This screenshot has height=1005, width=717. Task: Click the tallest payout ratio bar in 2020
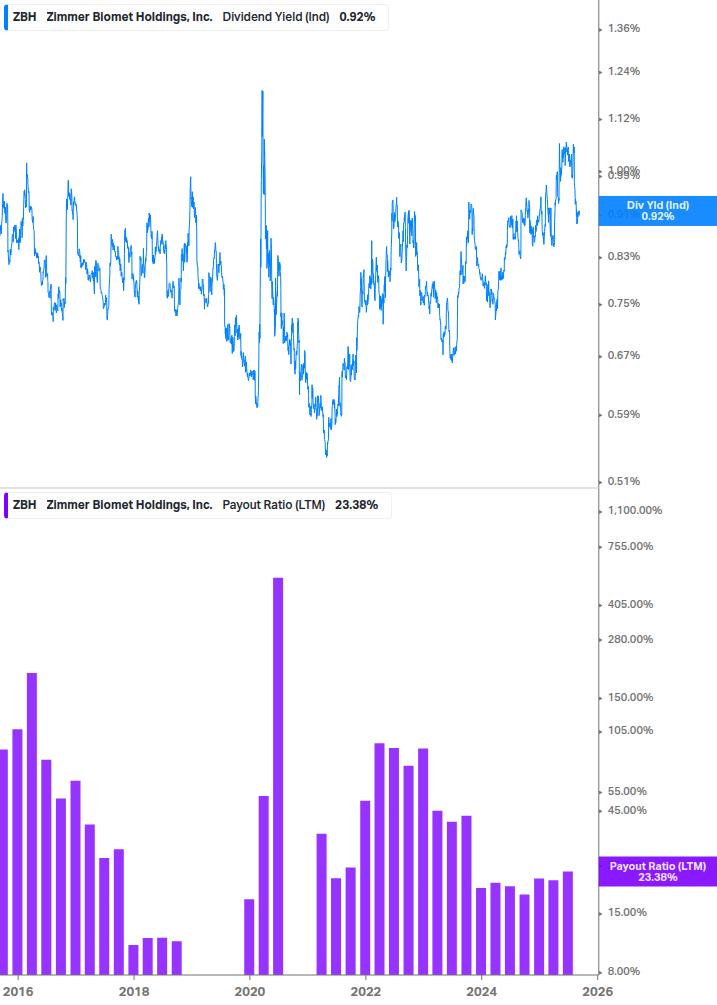coord(278,776)
